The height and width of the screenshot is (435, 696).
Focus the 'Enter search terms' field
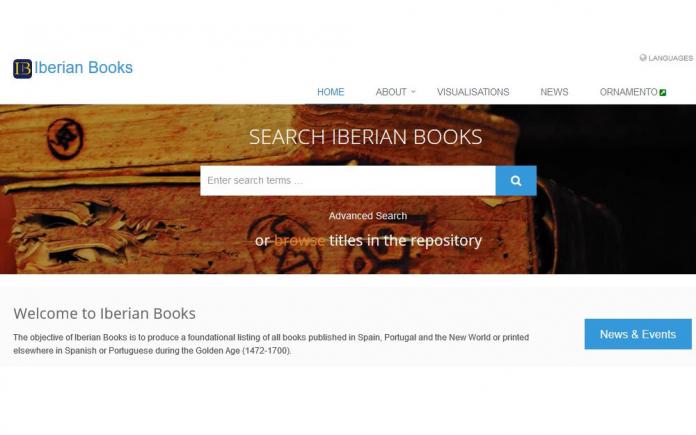coord(348,181)
